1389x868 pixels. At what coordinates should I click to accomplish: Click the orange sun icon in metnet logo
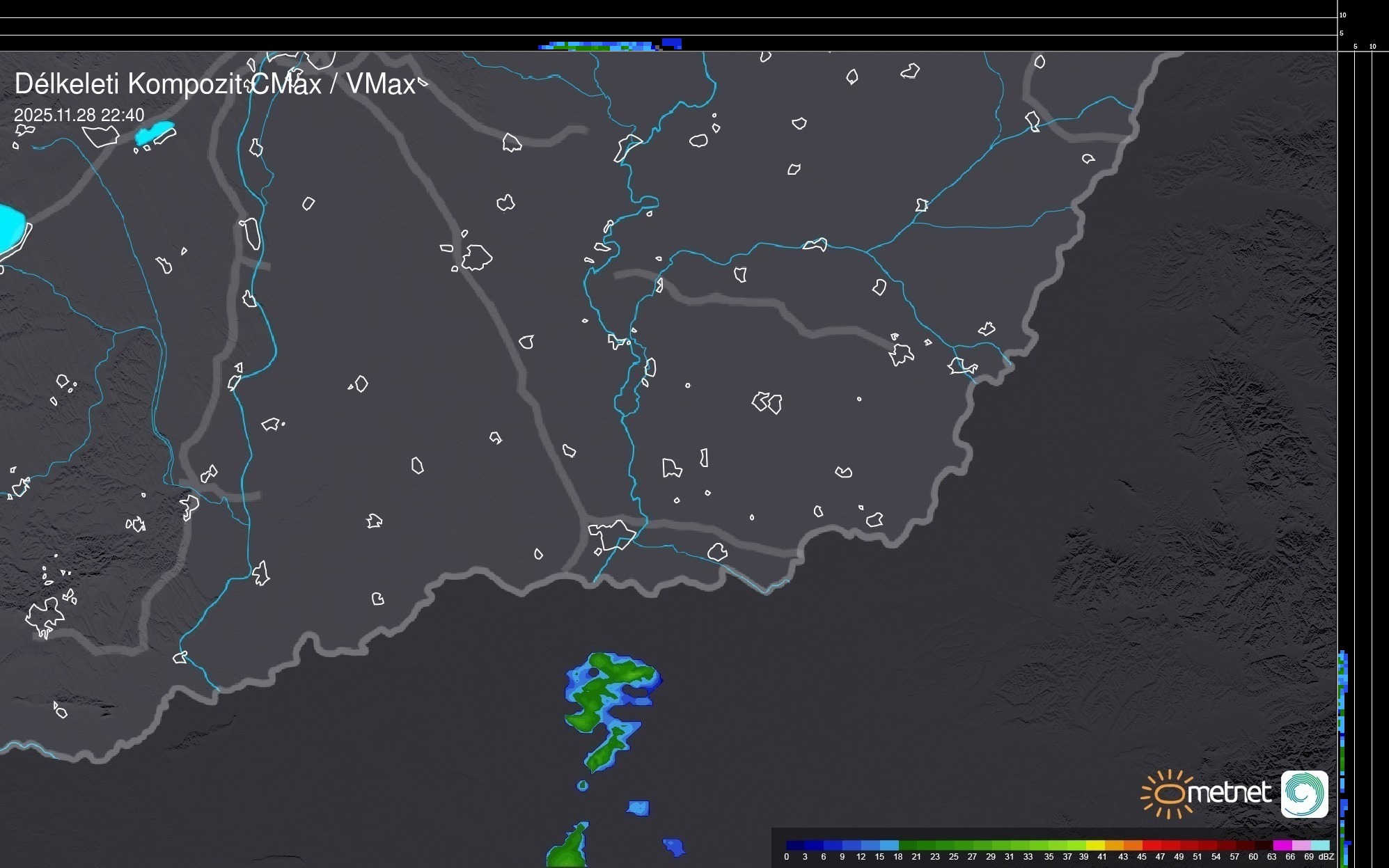tap(1169, 794)
